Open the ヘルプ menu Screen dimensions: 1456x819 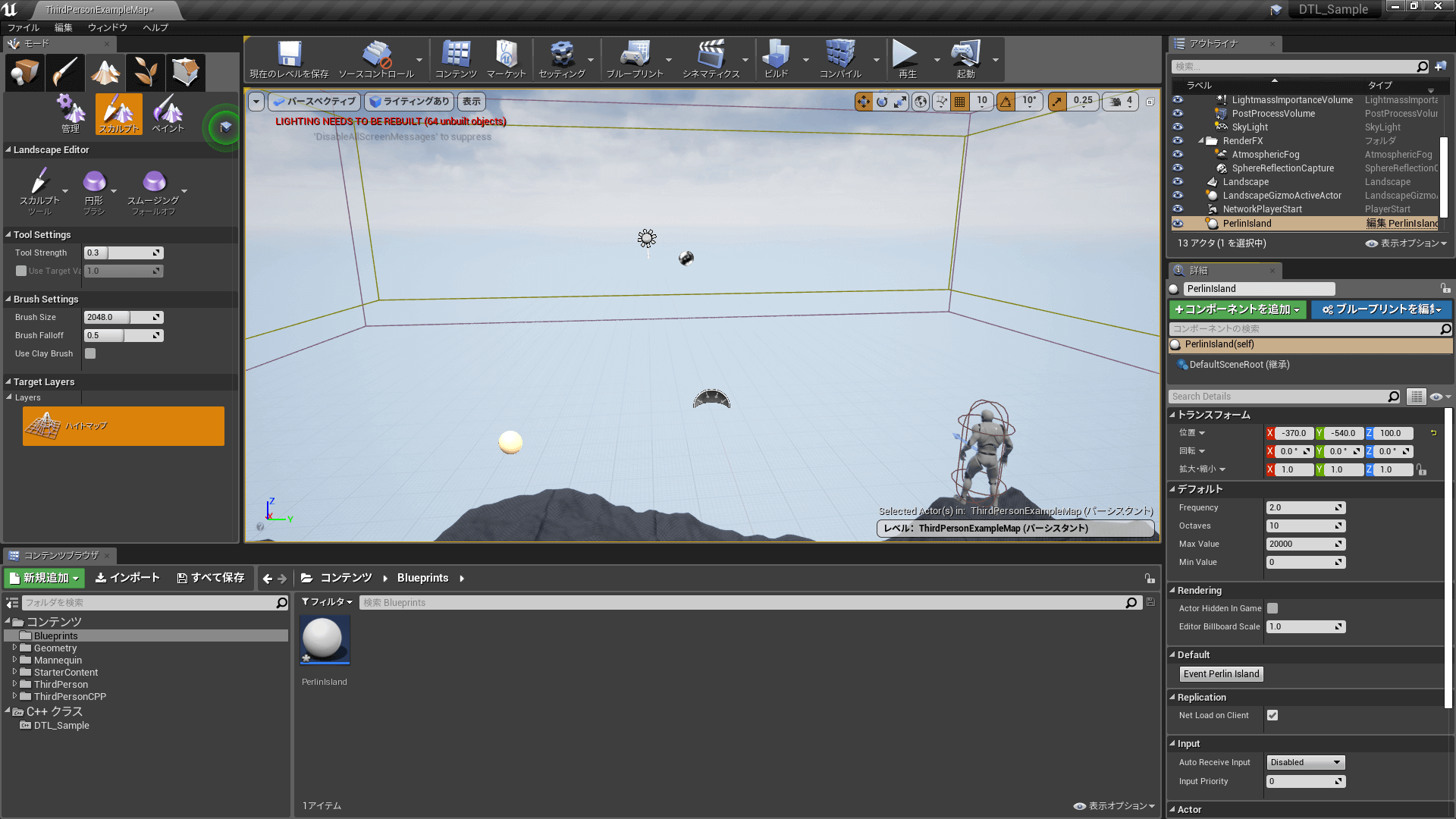click(x=155, y=27)
